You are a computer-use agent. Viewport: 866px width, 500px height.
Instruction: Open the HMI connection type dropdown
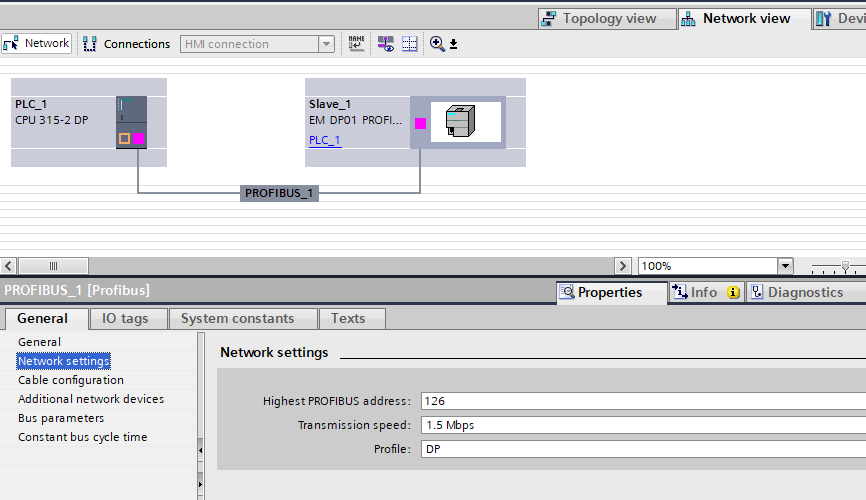(x=326, y=44)
